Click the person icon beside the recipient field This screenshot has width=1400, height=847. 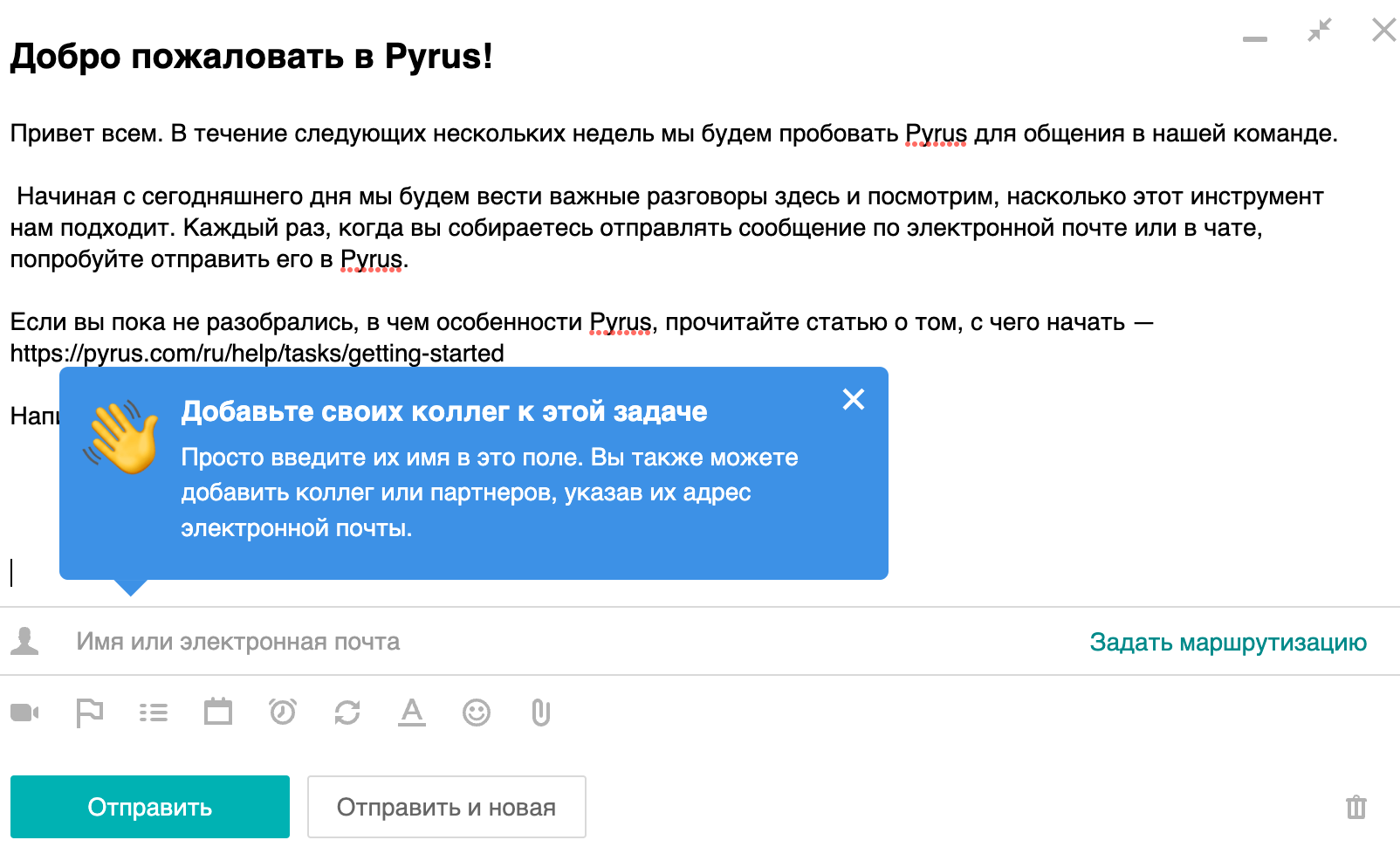pyautogui.click(x=24, y=641)
